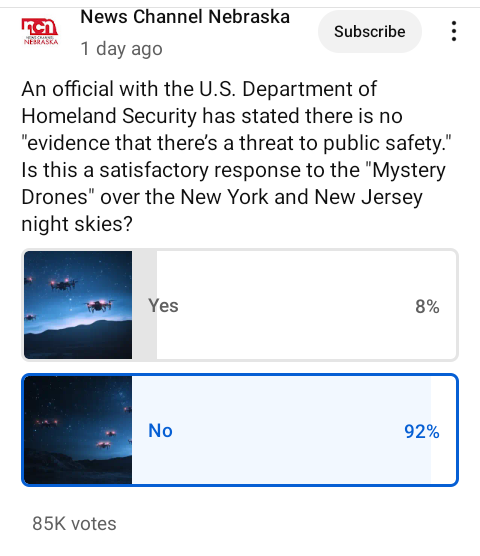Click the 8% result figure
This screenshot has height=556, width=480.
(427, 306)
